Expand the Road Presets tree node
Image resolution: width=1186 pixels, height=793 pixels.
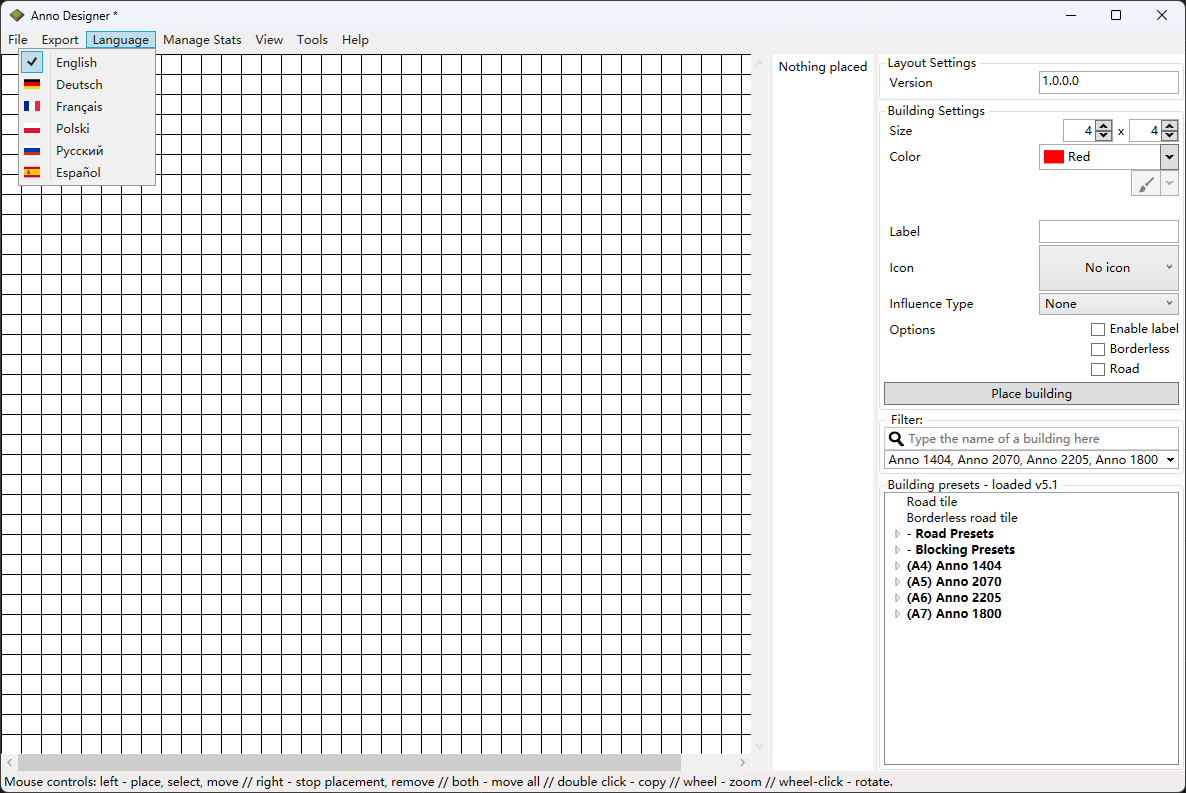[898, 534]
